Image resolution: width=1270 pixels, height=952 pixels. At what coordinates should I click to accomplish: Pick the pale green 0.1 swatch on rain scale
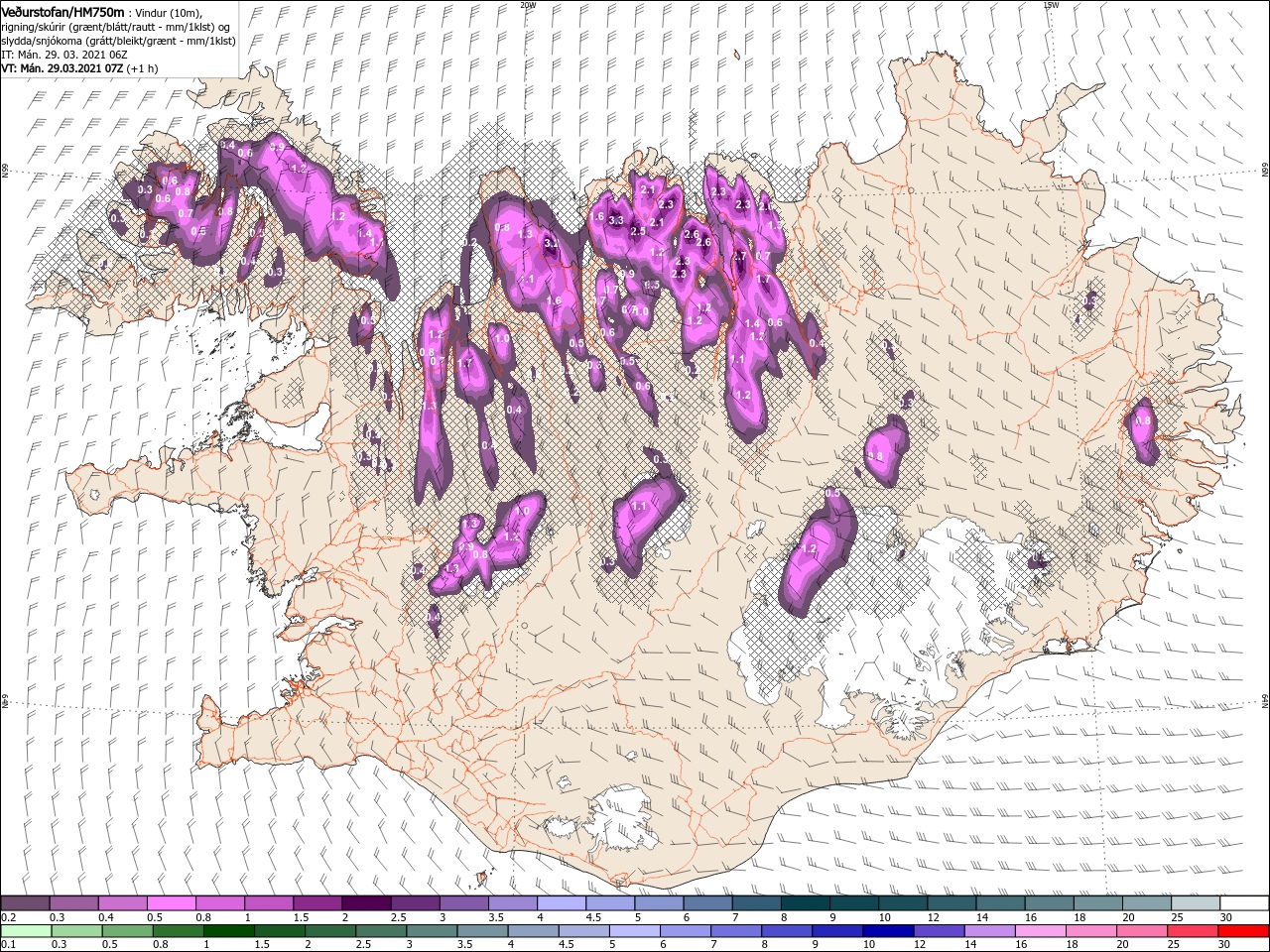click(x=25, y=931)
